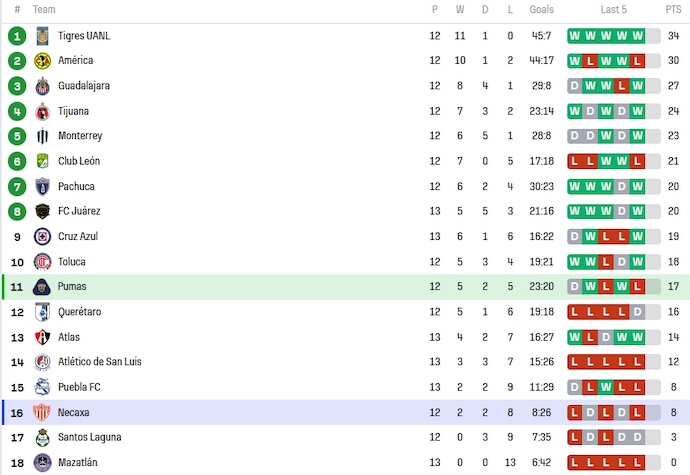Open Atlético de San Luis team page
Image resolution: width=690 pixels, height=475 pixels.
(x=99, y=362)
